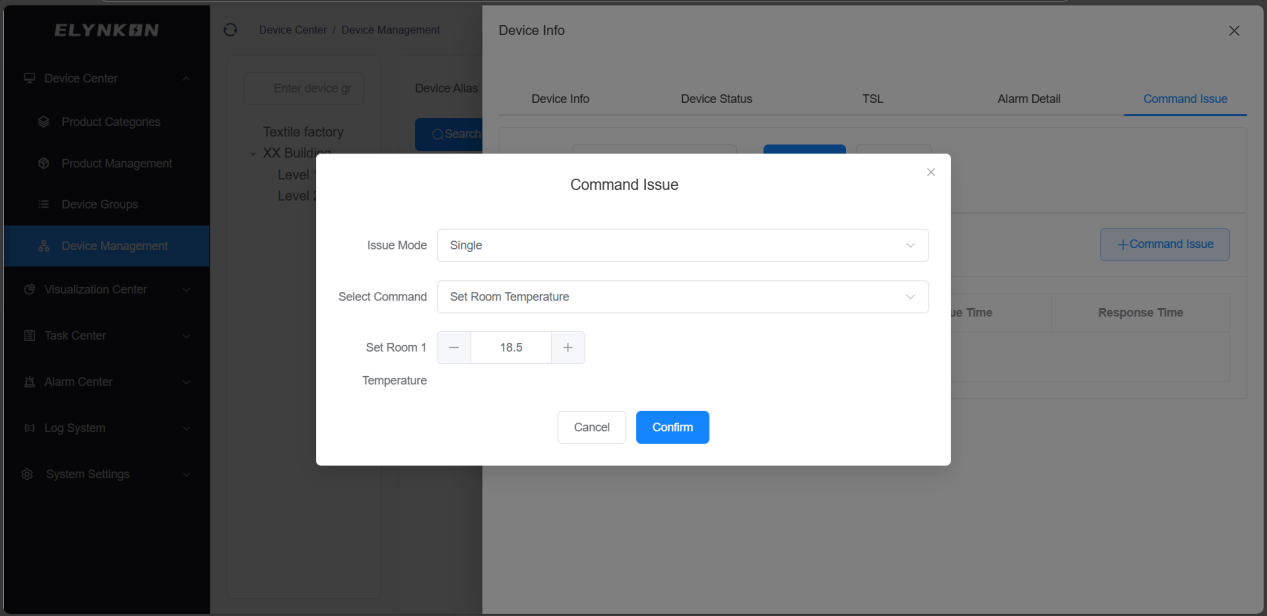The image size is (1267, 616).
Task: Expand the Task Center menu chevron
Action: coord(187,336)
